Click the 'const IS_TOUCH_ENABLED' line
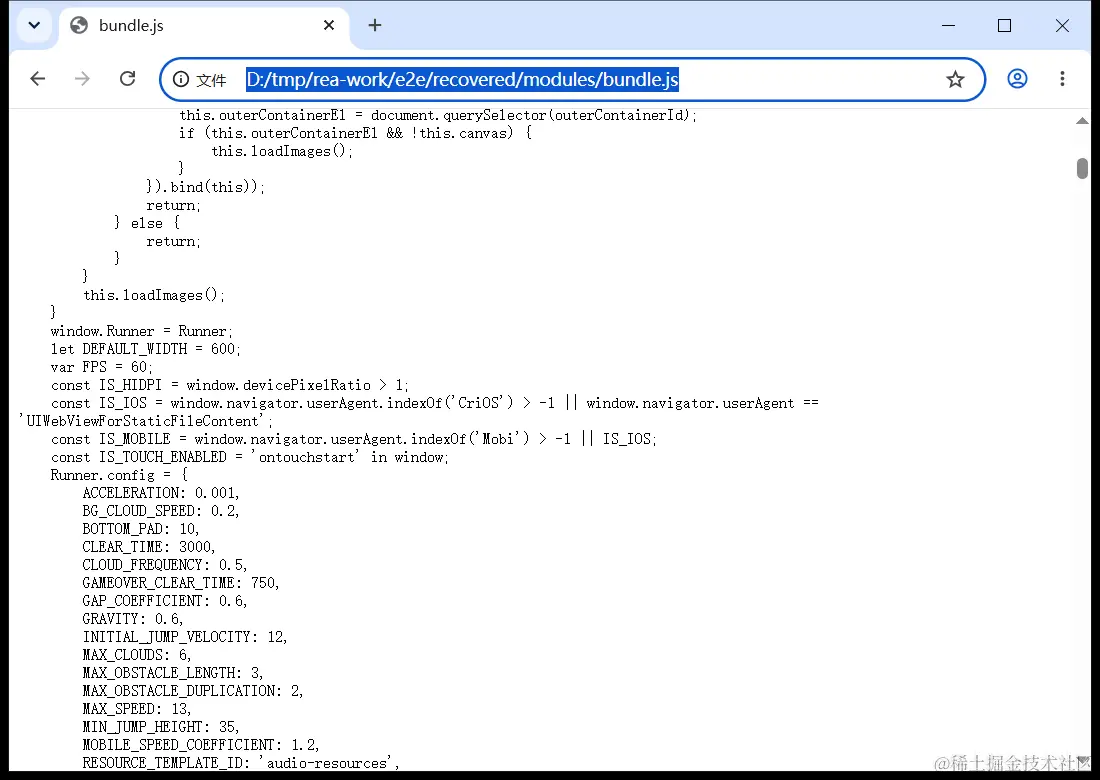 click(249, 457)
